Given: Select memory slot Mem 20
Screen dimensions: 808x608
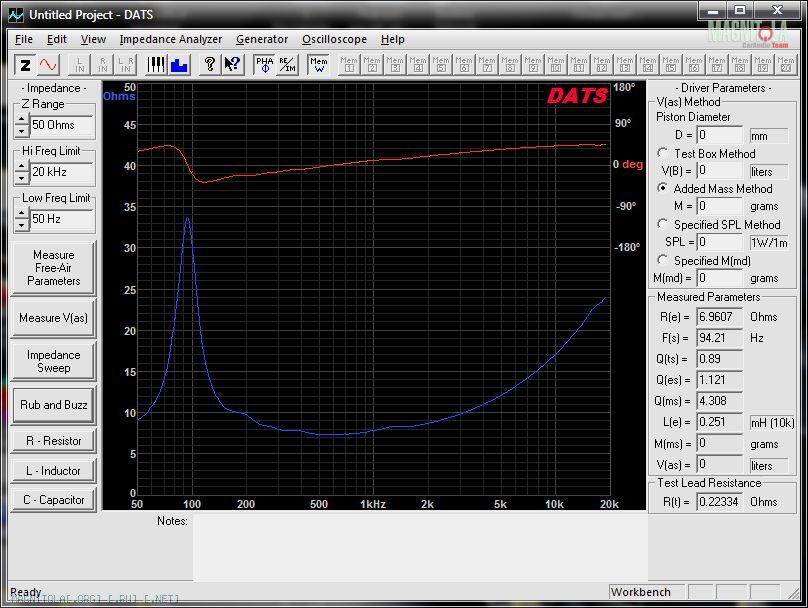Looking at the screenshot, I should click(786, 65).
